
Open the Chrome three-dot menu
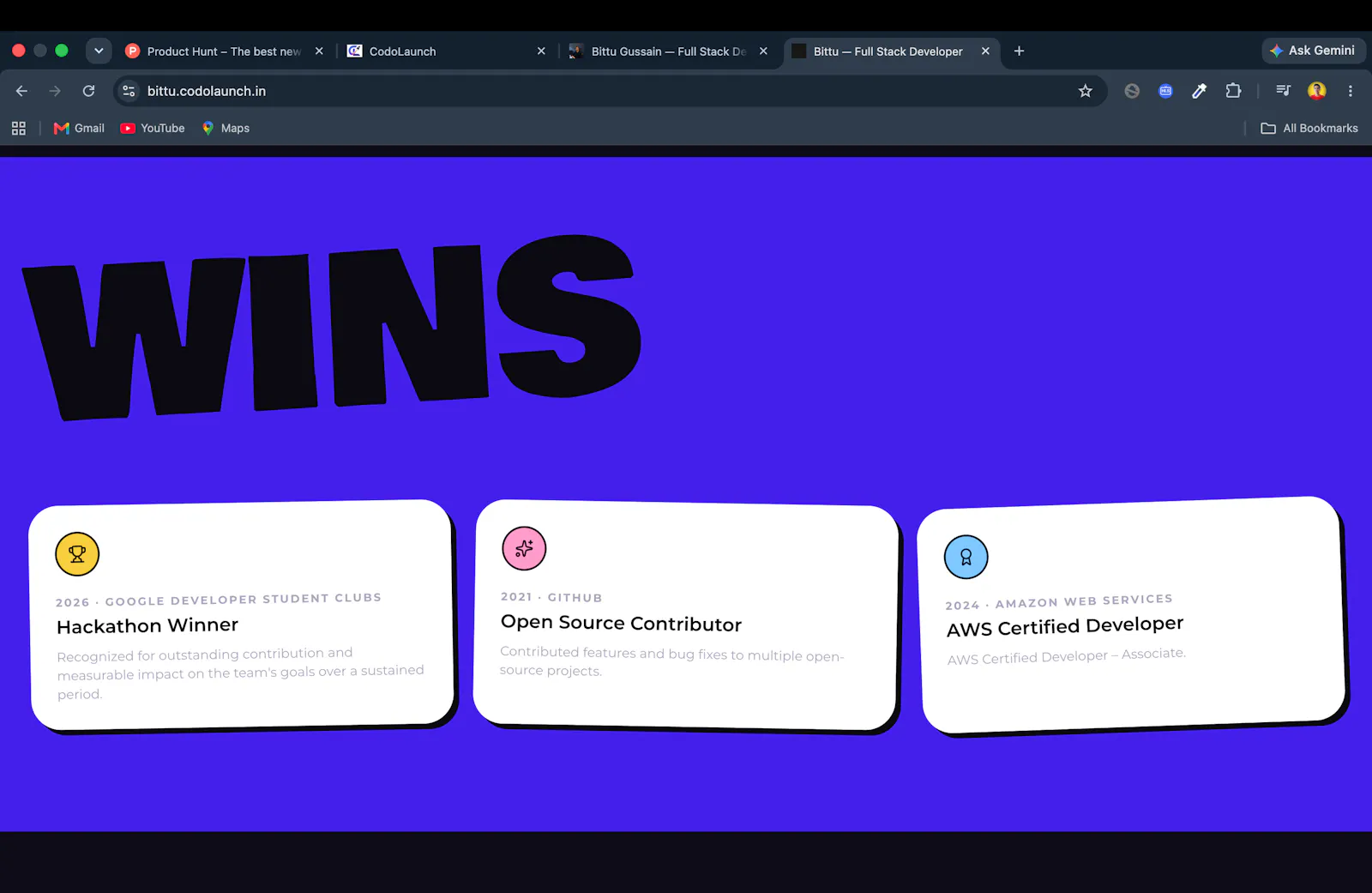(x=1351, y=91)
